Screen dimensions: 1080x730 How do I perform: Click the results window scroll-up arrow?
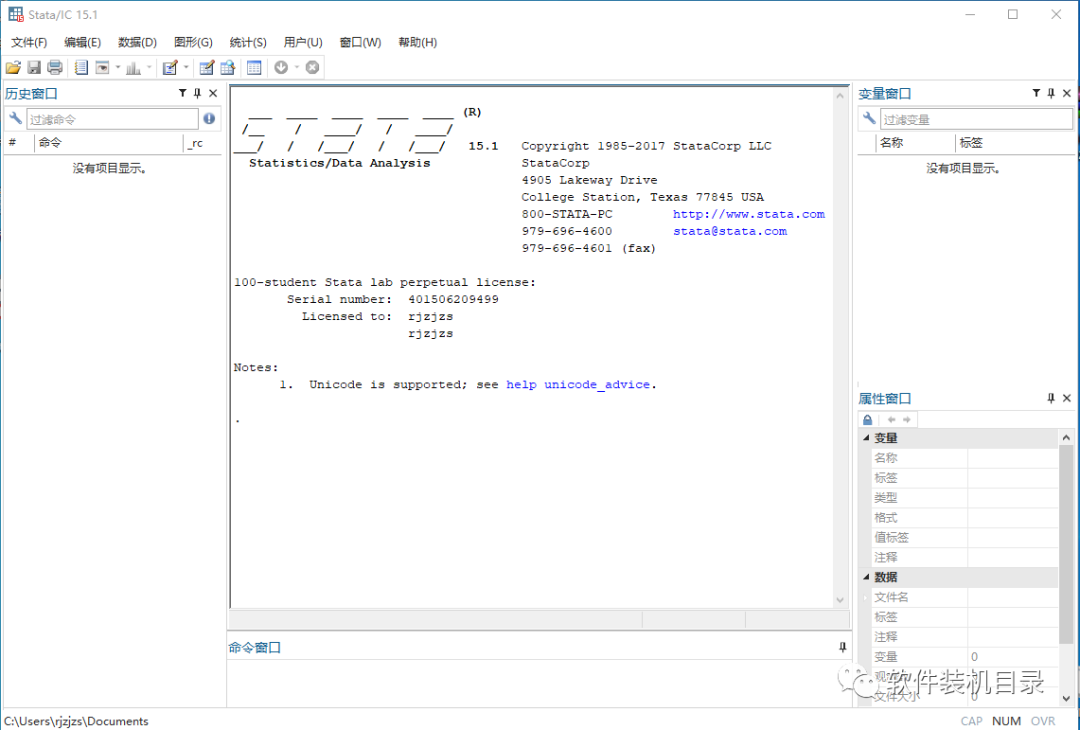[x=840, y=96]
